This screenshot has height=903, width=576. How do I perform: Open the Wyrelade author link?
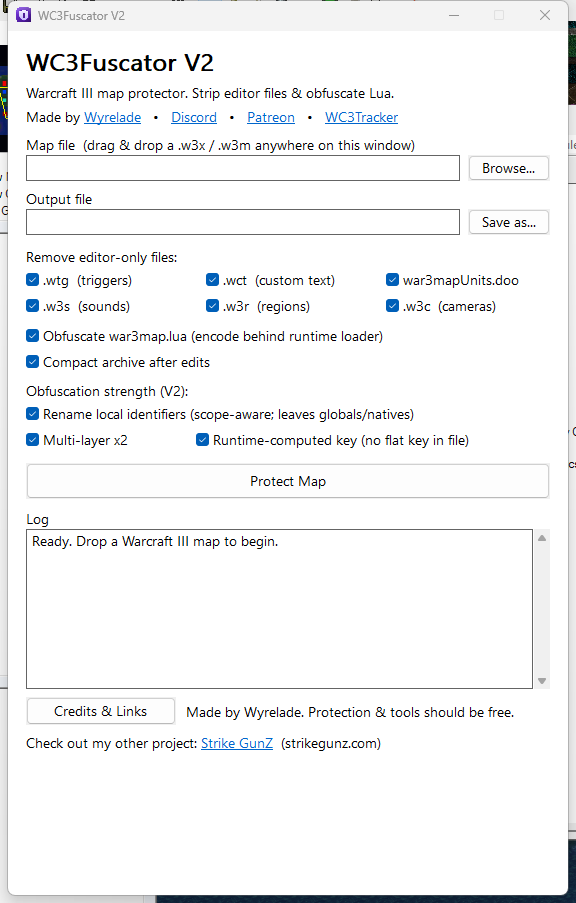112,117
